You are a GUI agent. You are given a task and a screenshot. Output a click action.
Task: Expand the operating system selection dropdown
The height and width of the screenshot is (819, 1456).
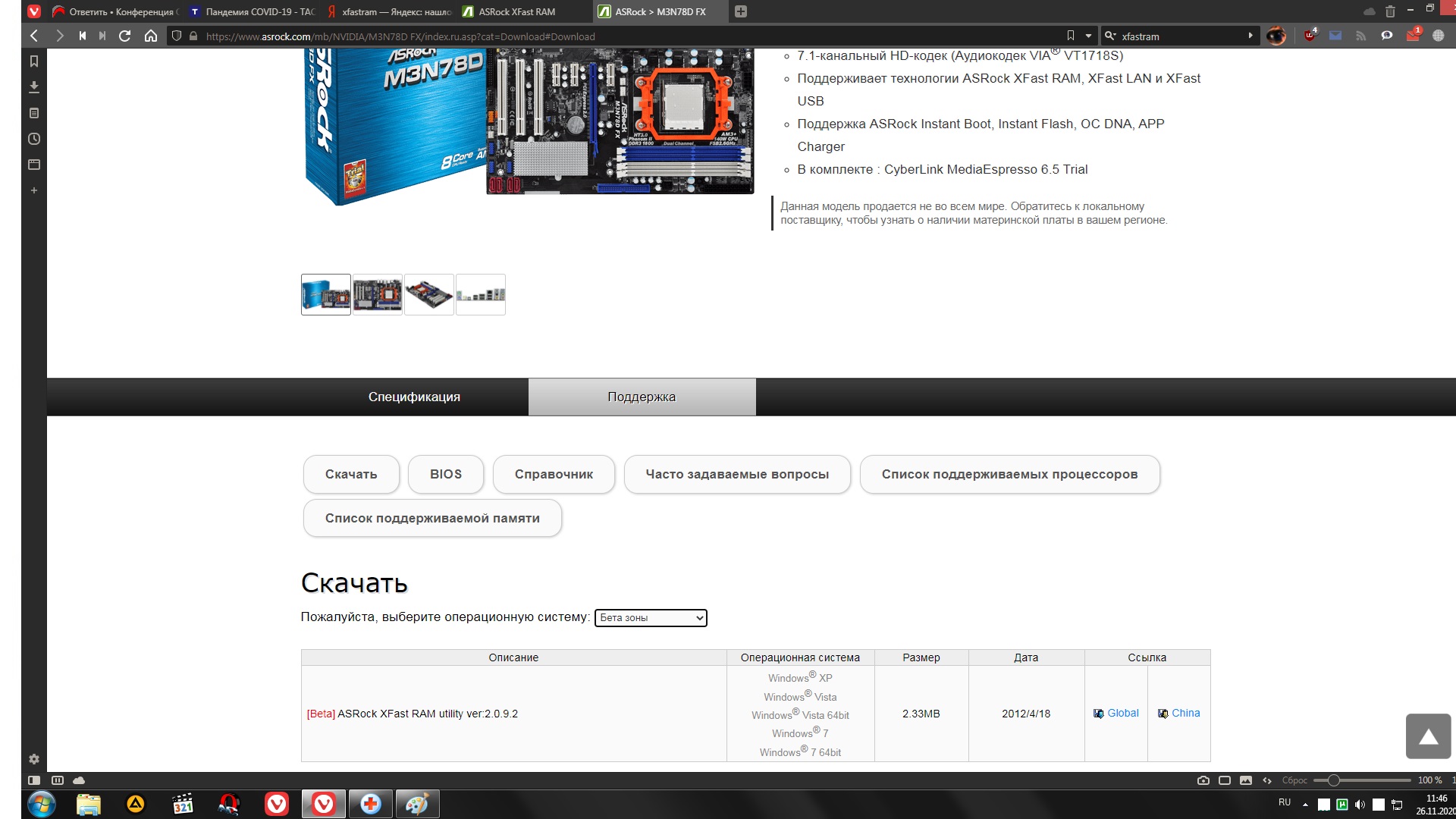coord(651,618)
